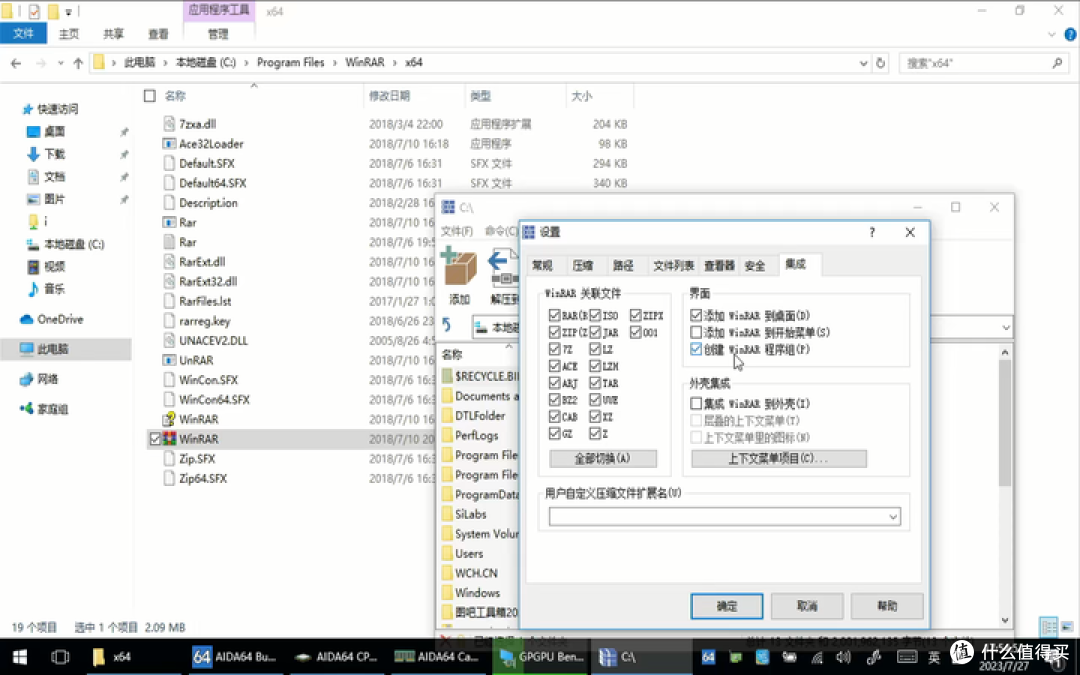Image resolution: width=1080 pixels, height=675 pixels.
Task: Switch to large icons view in Explorer status bar
Action: tap(1067, 627)
